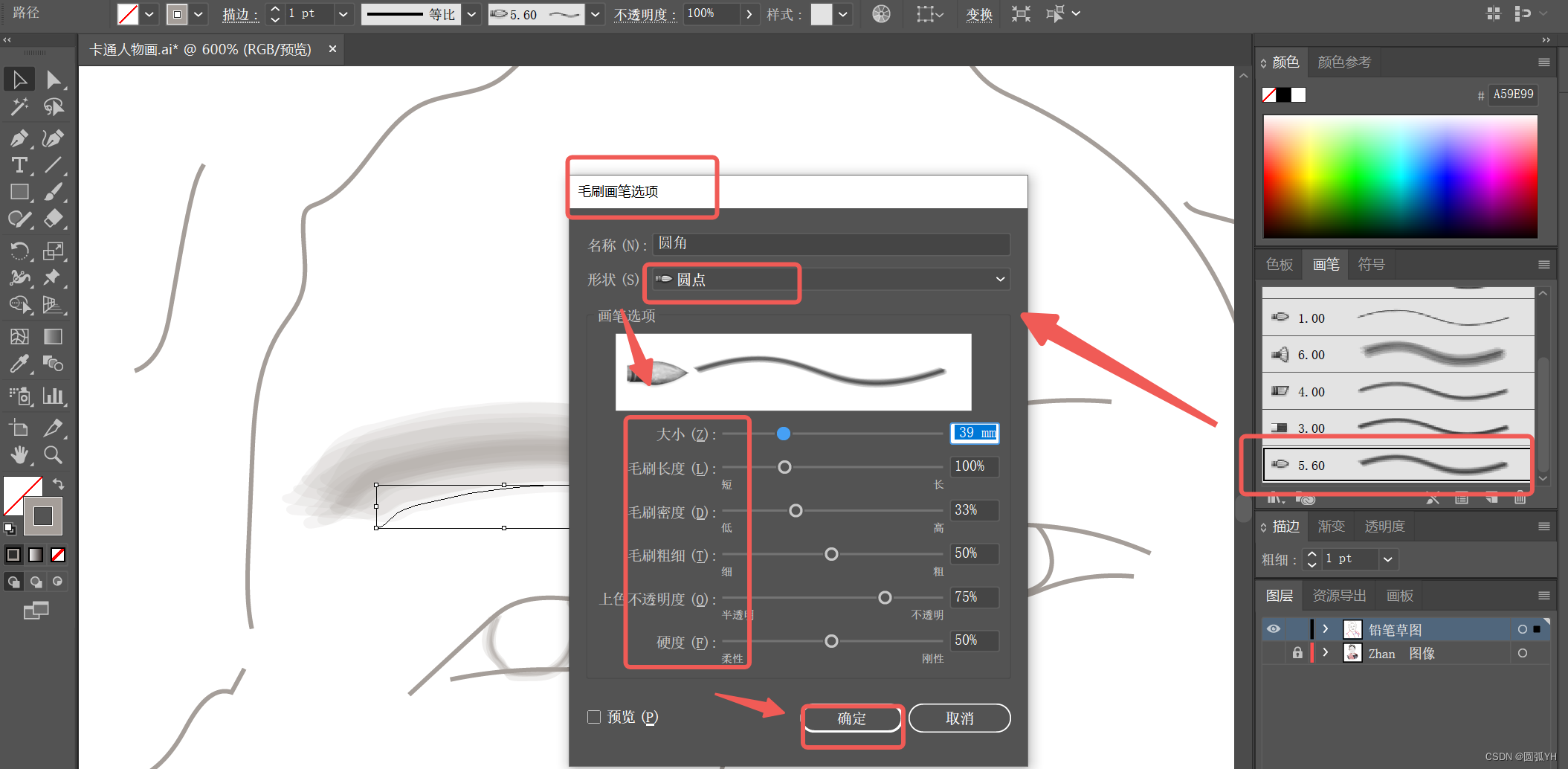Open the 样式 style dropdown
This screenshot has height=769, width=1568.
[842, 14]
